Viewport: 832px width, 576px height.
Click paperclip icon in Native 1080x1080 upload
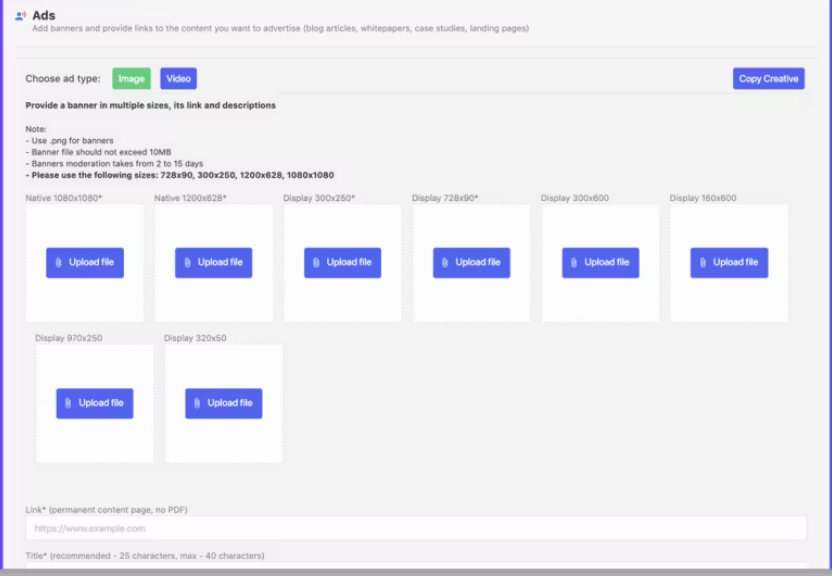58,263
